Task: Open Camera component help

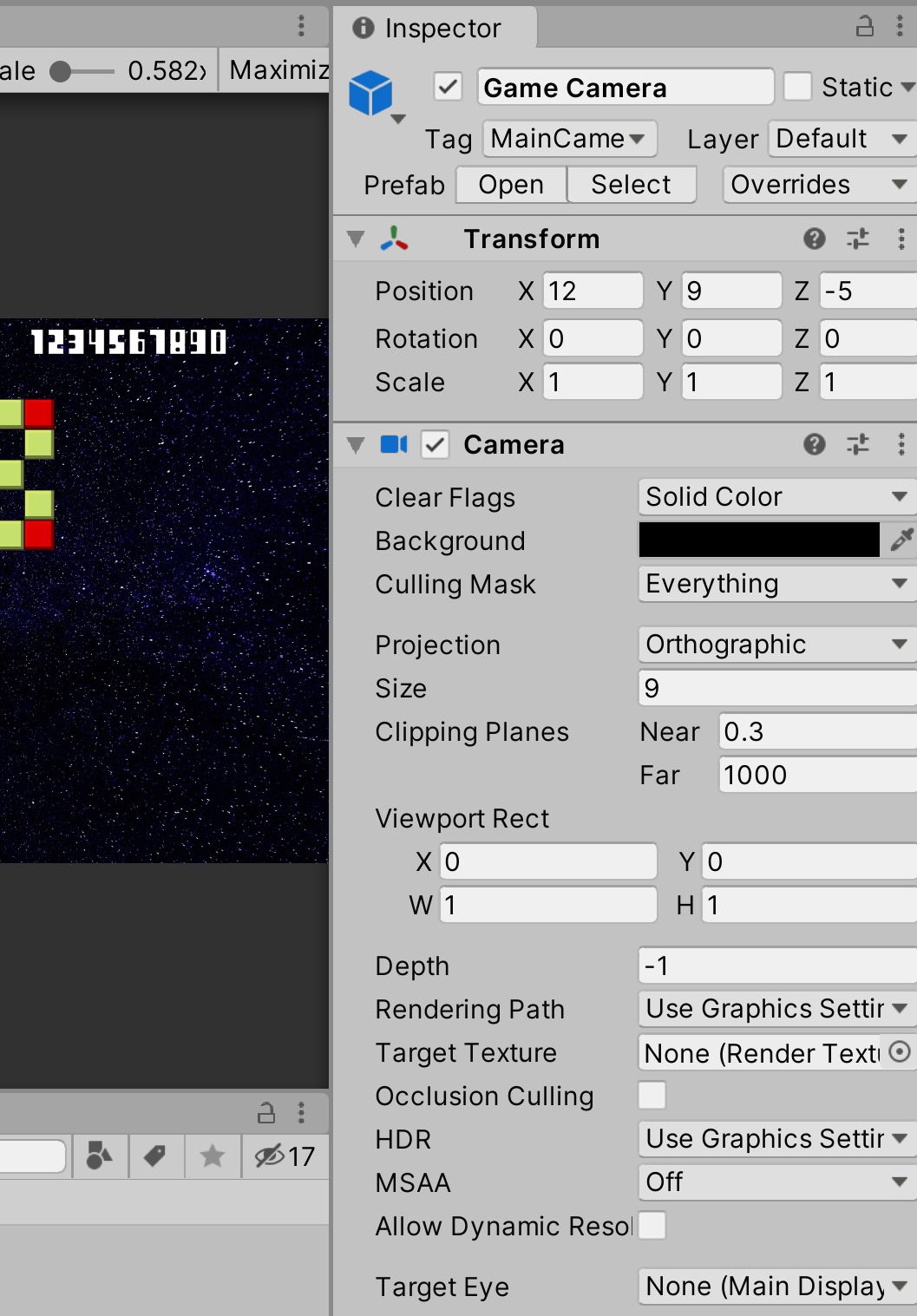Action: point(814,444)
